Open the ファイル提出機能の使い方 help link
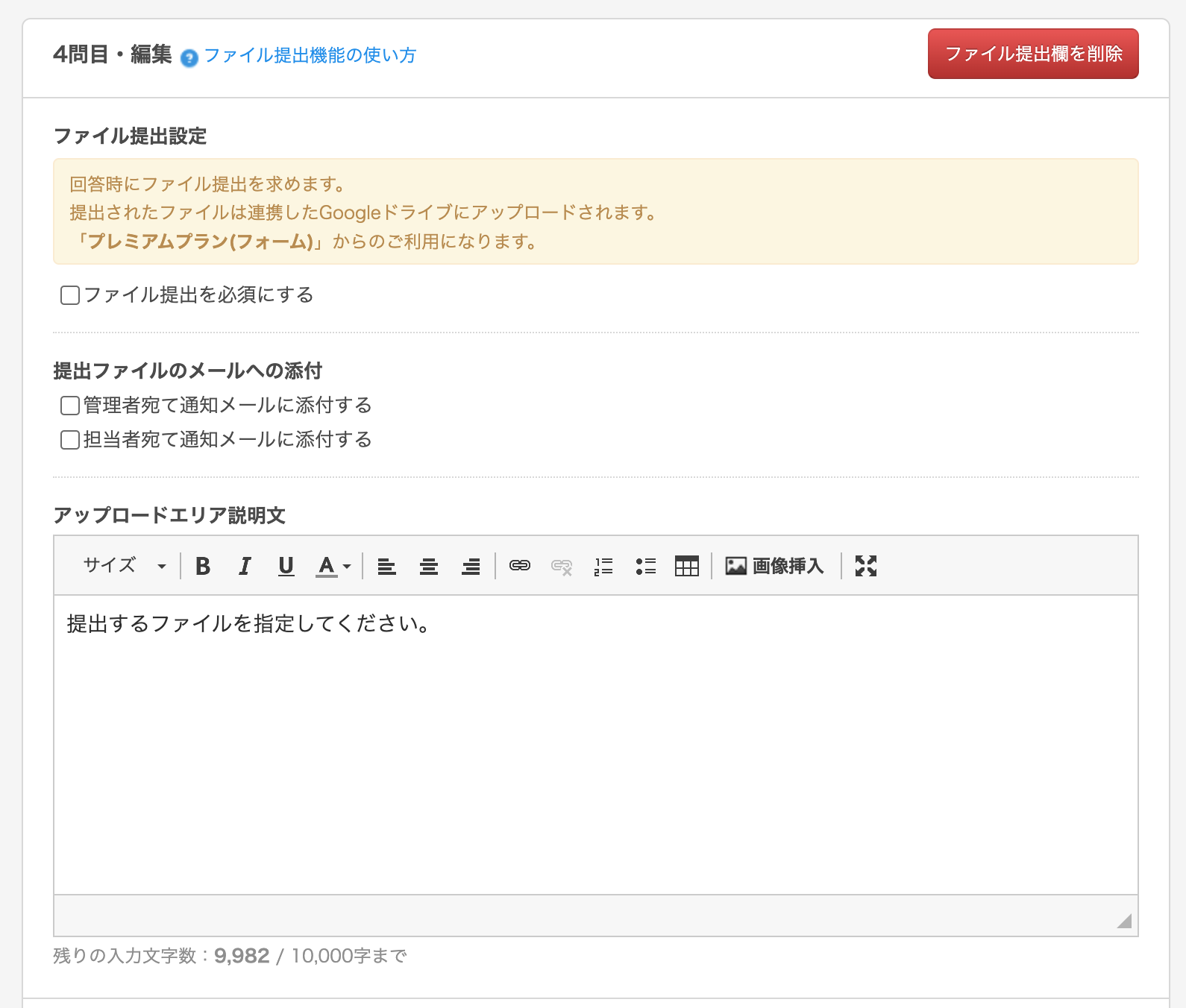 click(x=310, y=55)
